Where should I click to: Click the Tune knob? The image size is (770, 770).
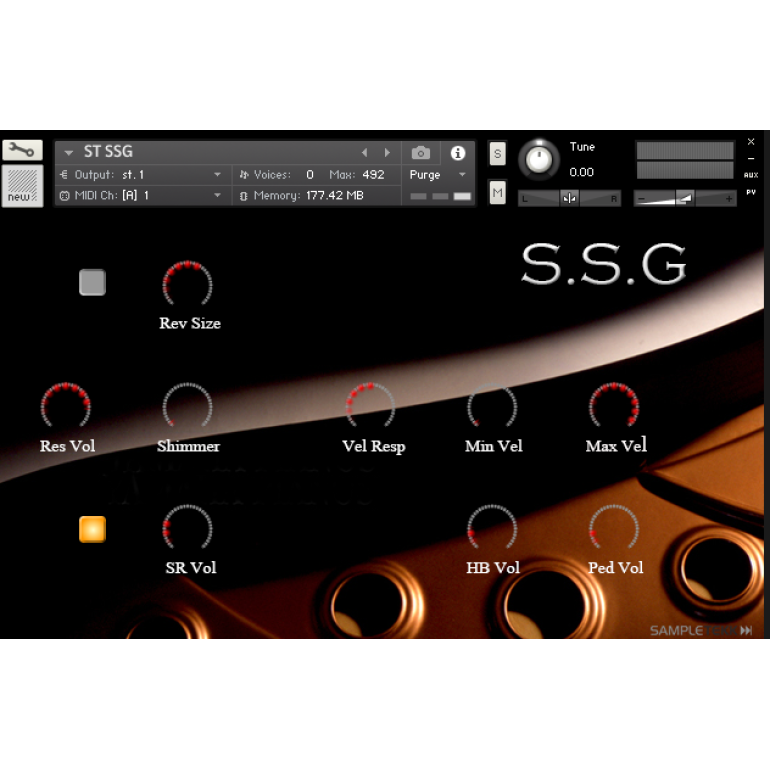pos(539,159)
